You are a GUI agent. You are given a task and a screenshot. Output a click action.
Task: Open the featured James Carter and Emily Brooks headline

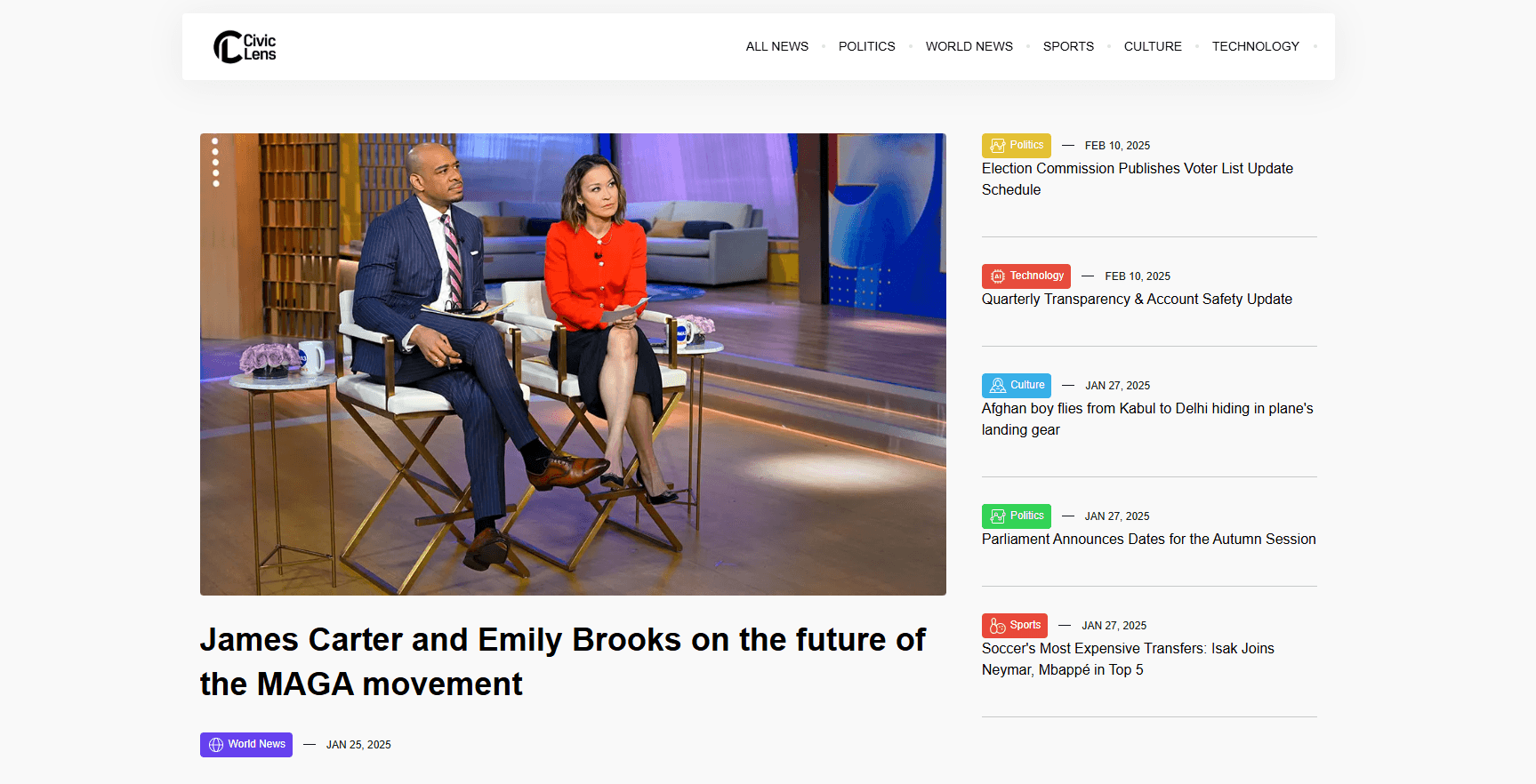pos(562,662)
